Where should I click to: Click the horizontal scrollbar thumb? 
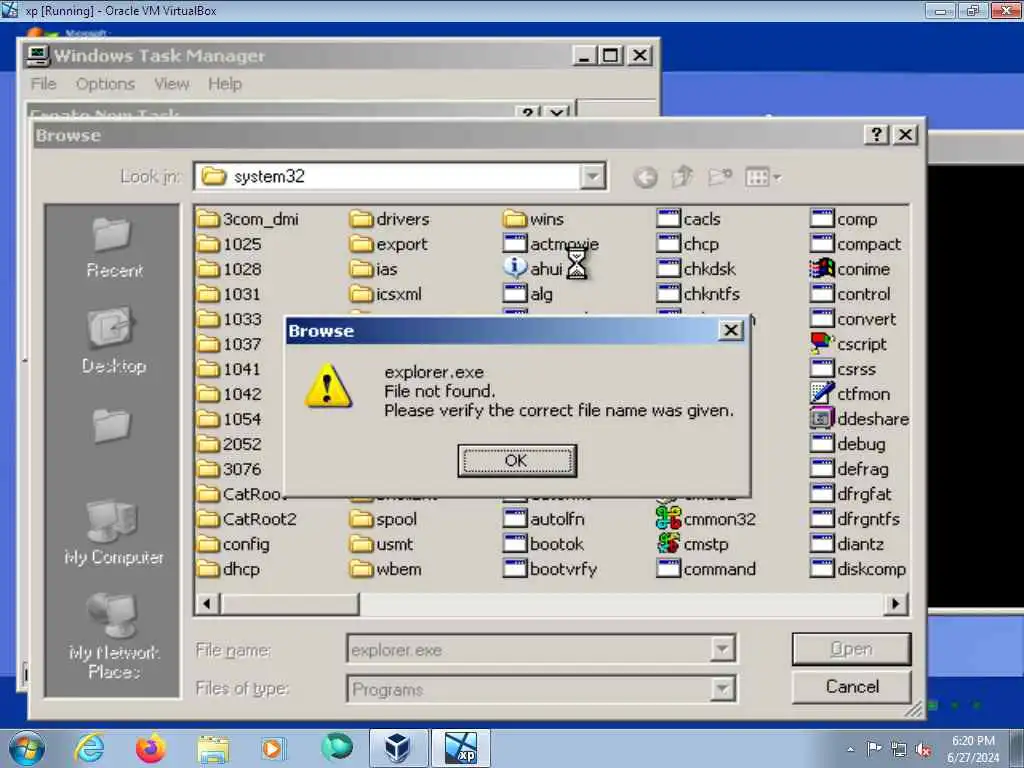289,604
